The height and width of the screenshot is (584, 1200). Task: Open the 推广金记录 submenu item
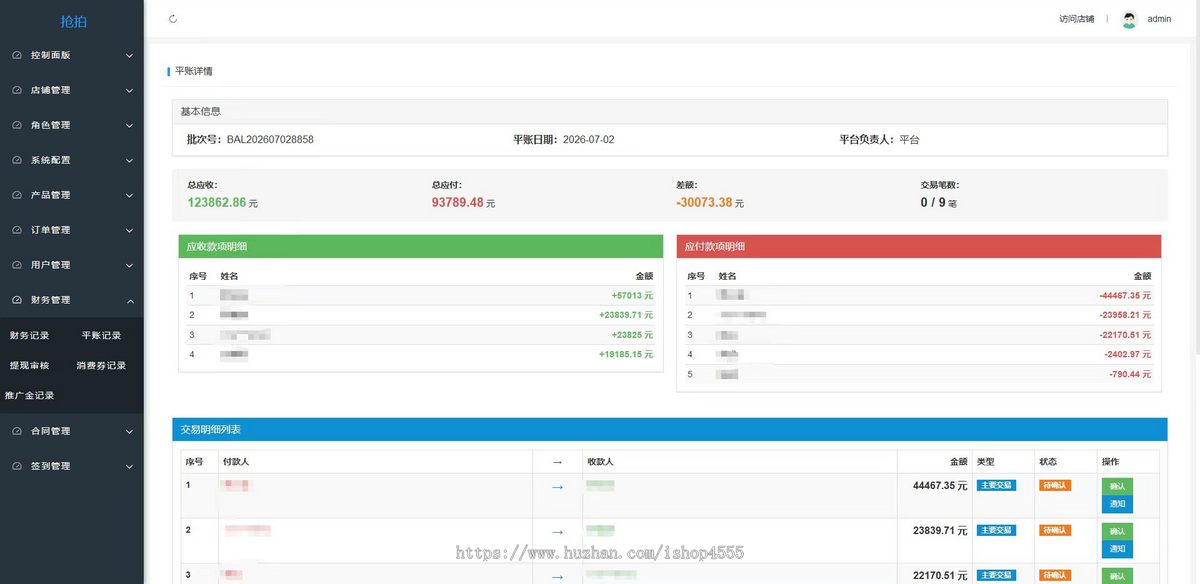[x=29, y=395]
